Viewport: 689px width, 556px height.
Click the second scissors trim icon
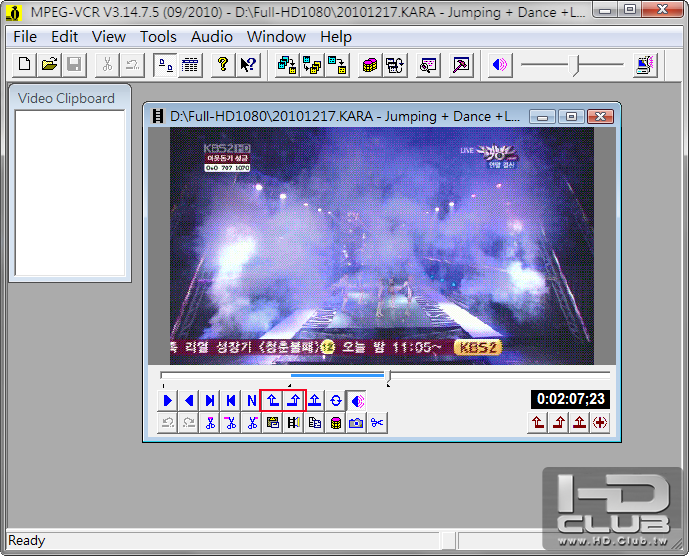(x=231, y=423)
